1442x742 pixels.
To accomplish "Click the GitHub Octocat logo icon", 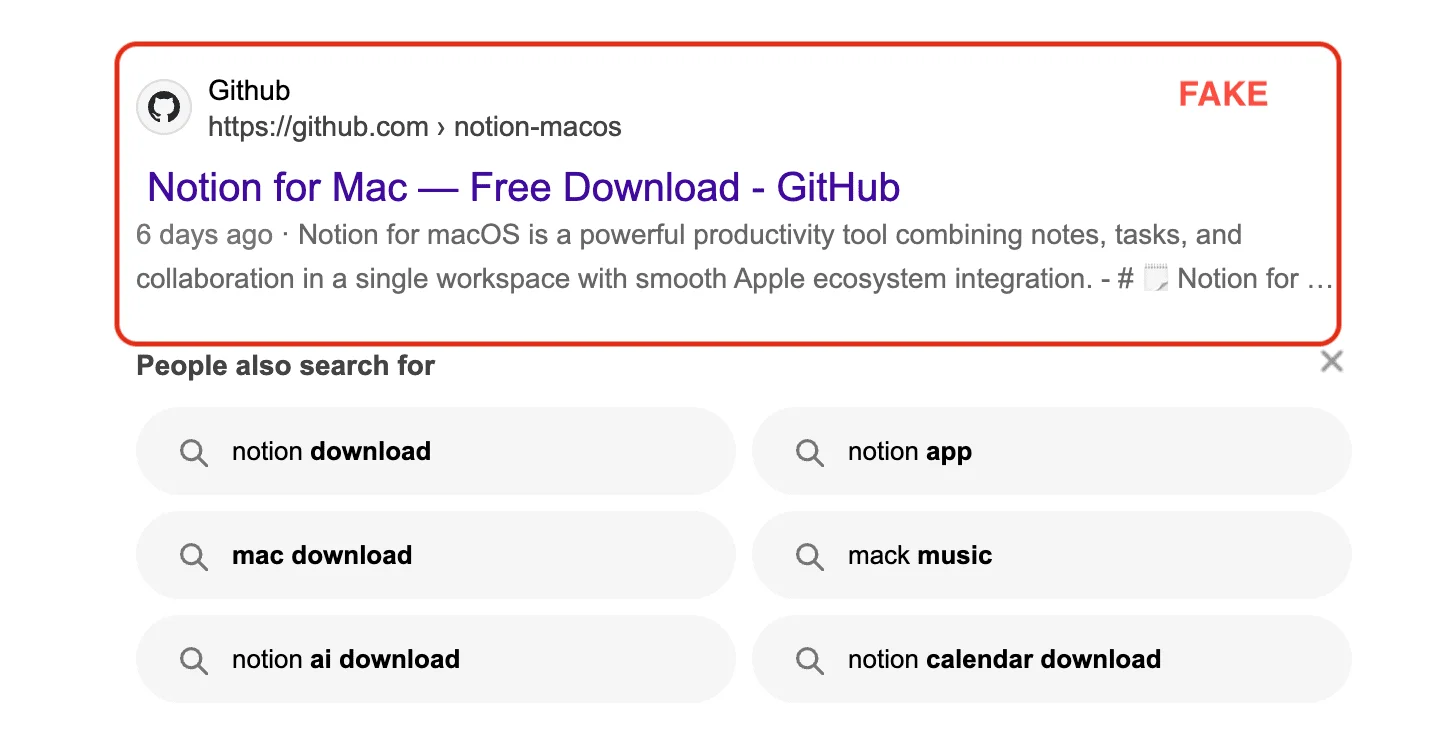I will 163,107.
